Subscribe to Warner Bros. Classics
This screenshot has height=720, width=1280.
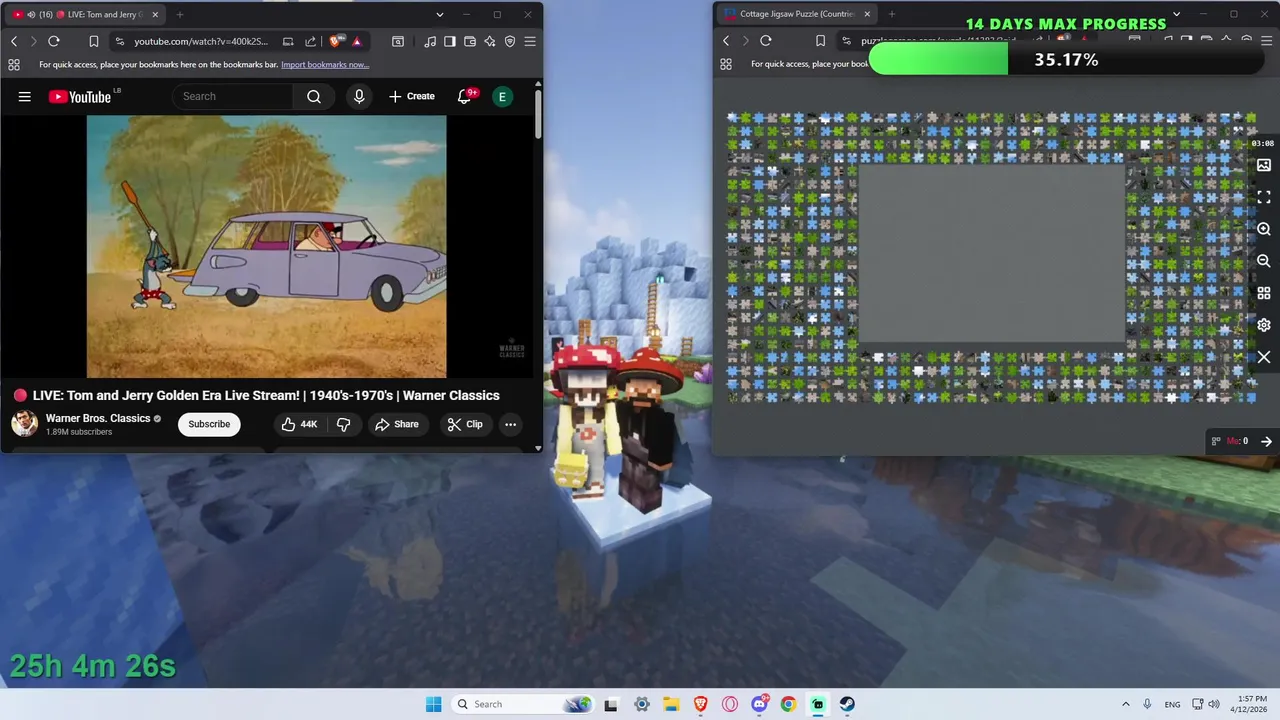209,424
